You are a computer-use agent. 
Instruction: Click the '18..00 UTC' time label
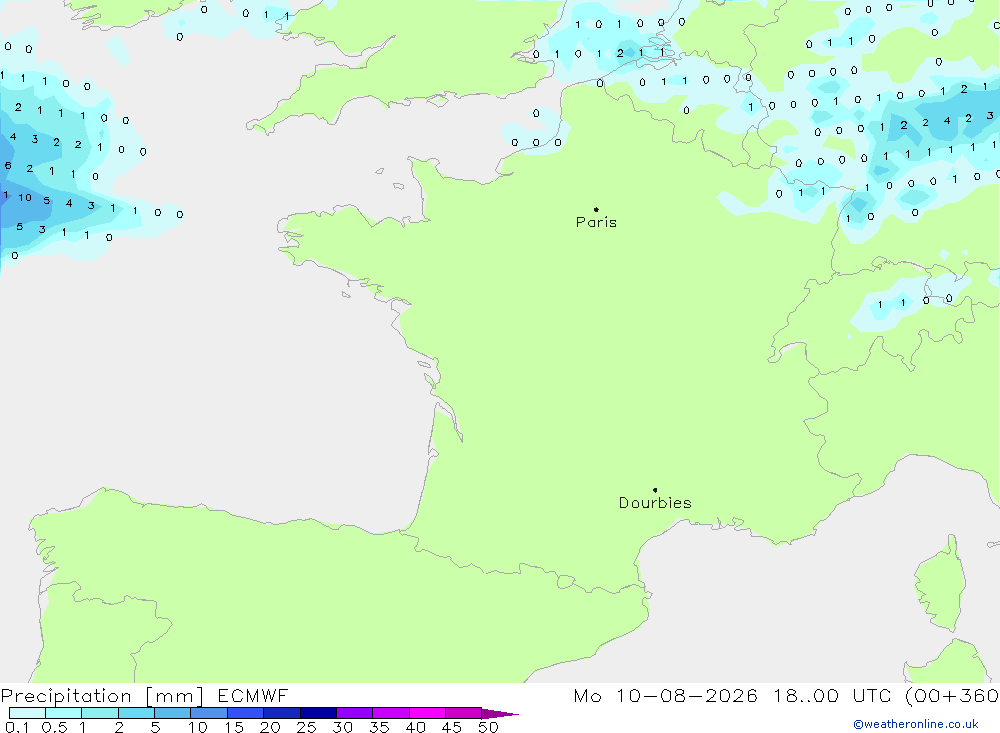pyautogui.click(x=834, y=695)
